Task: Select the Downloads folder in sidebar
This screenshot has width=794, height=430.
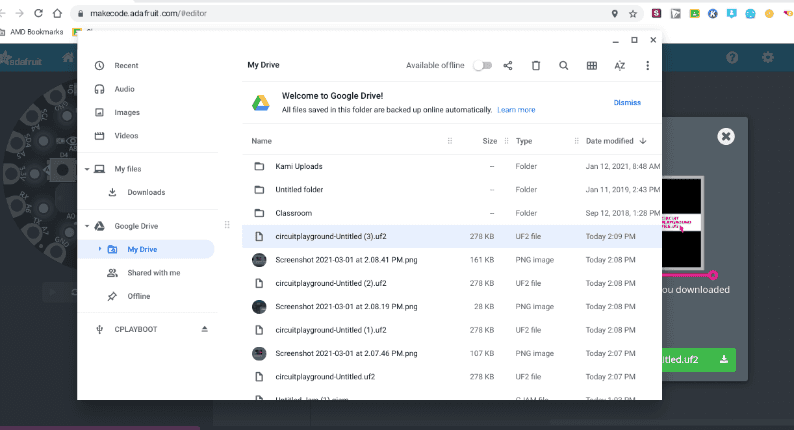Action: [x=146, y=192]
